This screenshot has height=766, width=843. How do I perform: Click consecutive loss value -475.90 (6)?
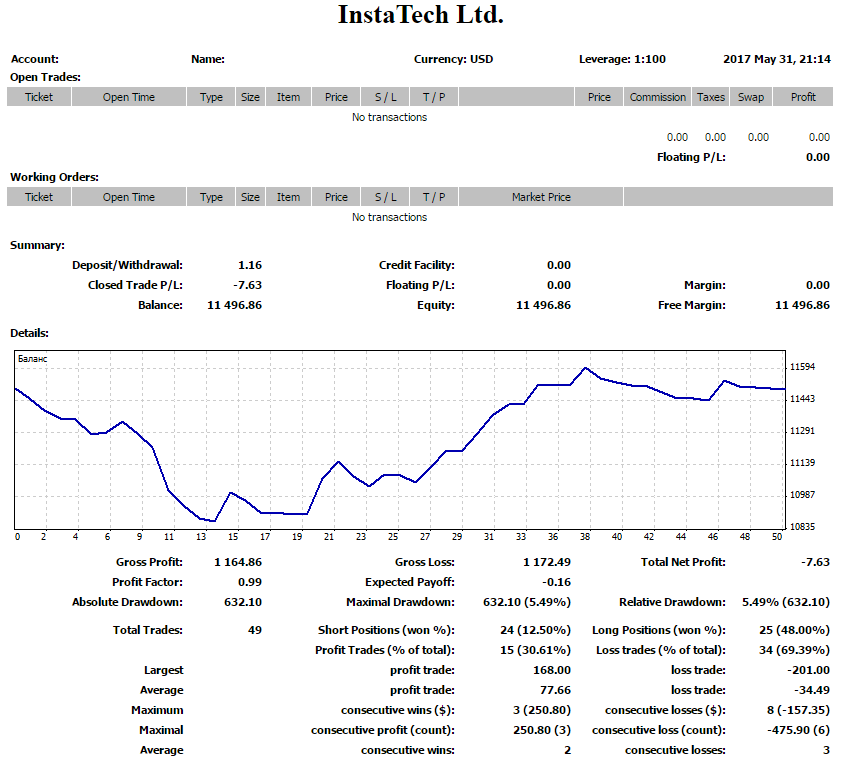pos(798,730)
